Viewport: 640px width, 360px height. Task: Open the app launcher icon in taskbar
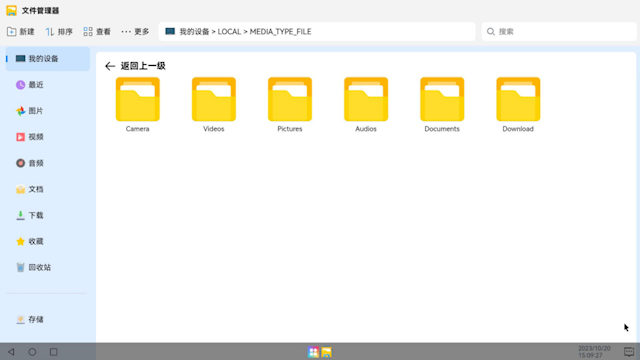(313, 352)
